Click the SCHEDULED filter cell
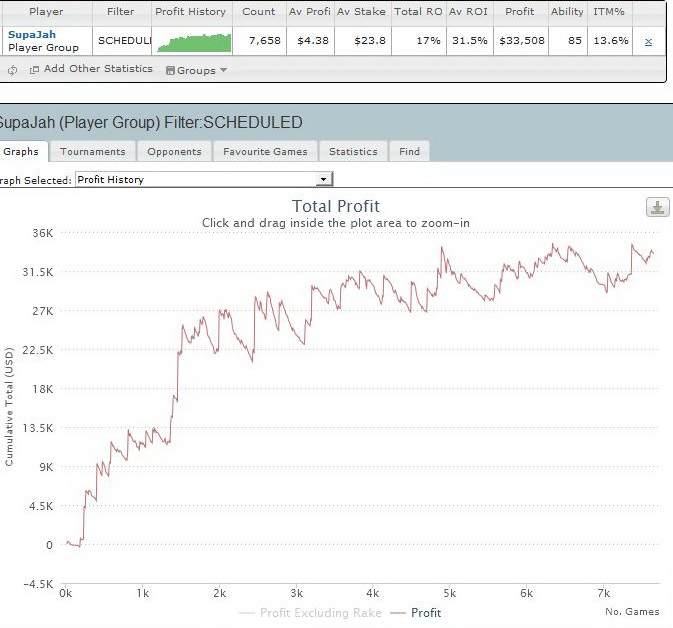Viewport: 673px width, 628px height. pos(124,41)
